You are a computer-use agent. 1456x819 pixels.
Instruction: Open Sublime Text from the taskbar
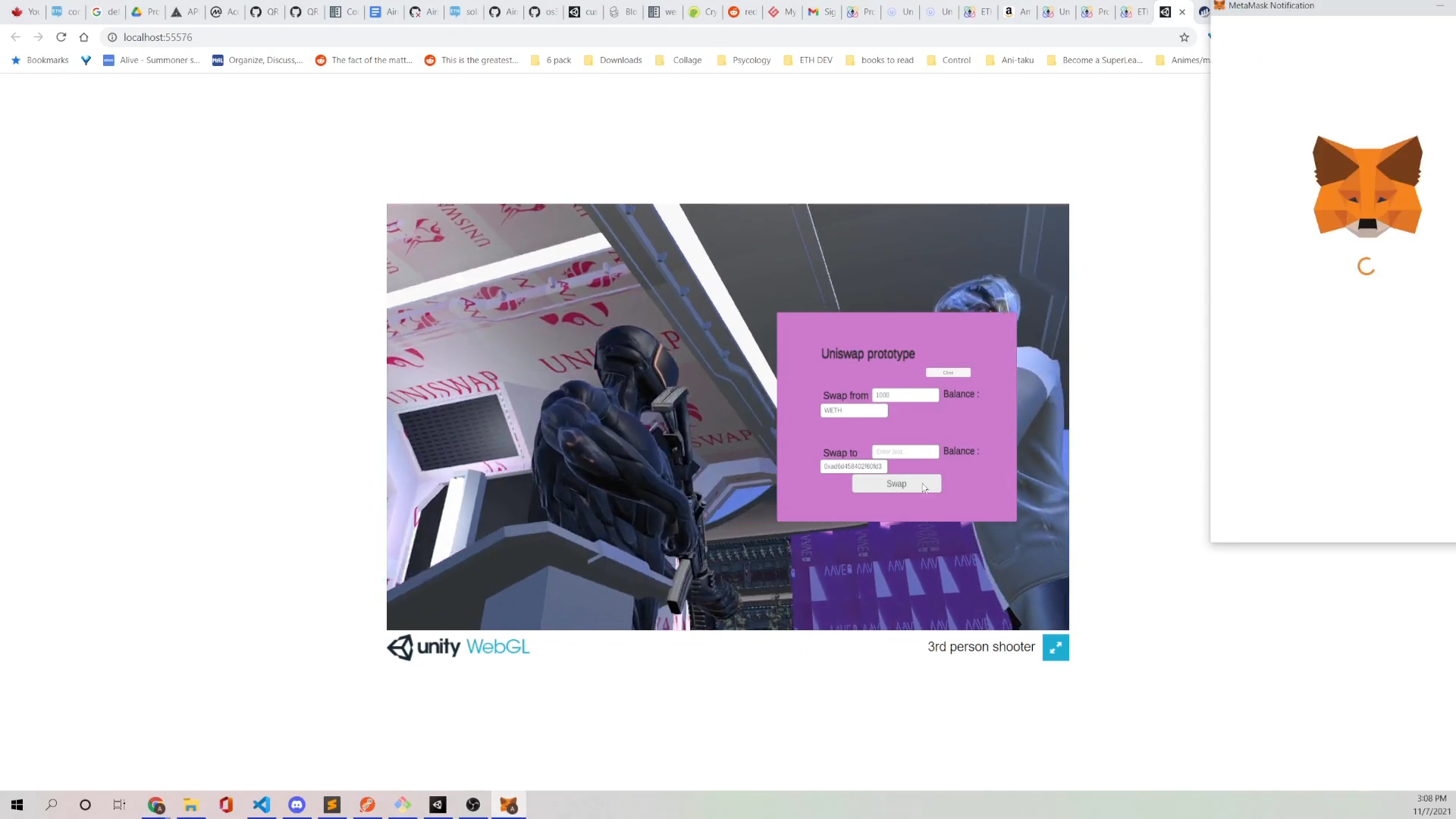coord(332,805)
